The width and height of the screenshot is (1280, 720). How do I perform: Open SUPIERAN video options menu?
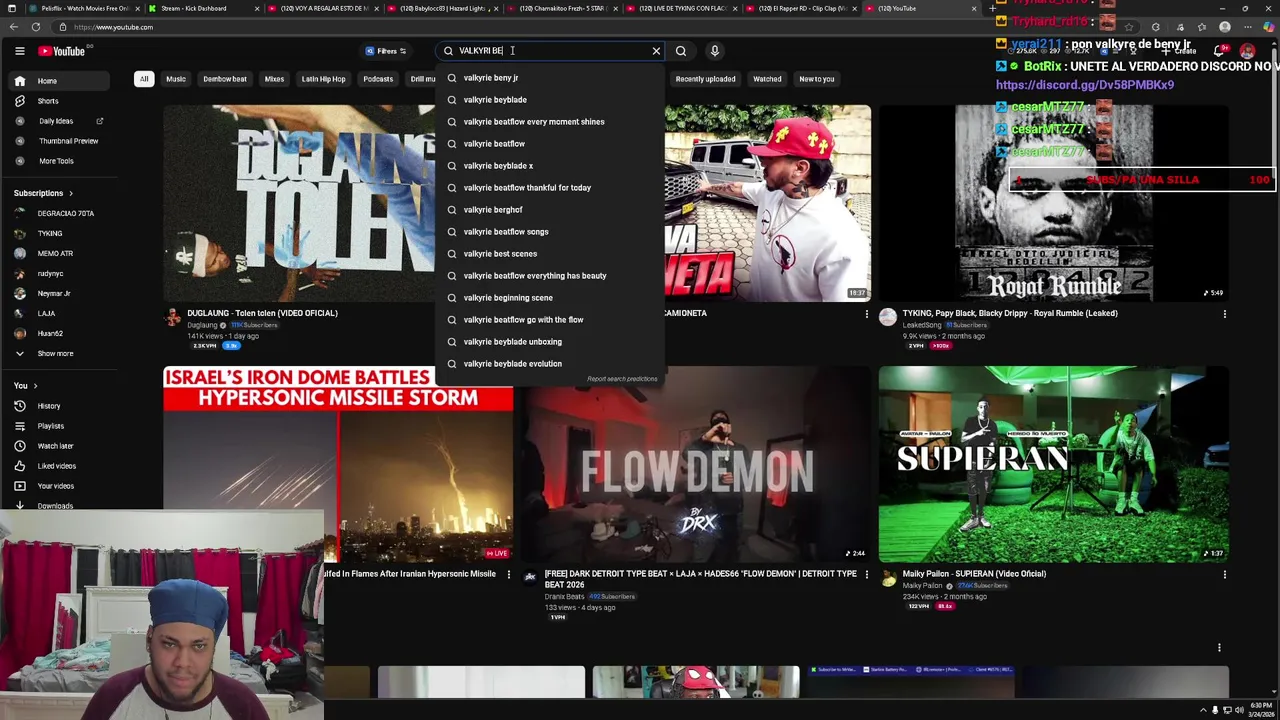pos(1224,575)
